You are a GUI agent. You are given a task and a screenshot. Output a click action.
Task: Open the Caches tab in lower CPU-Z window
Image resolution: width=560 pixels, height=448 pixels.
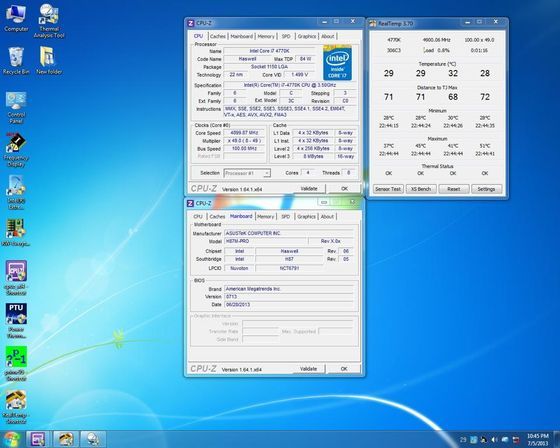217,216
